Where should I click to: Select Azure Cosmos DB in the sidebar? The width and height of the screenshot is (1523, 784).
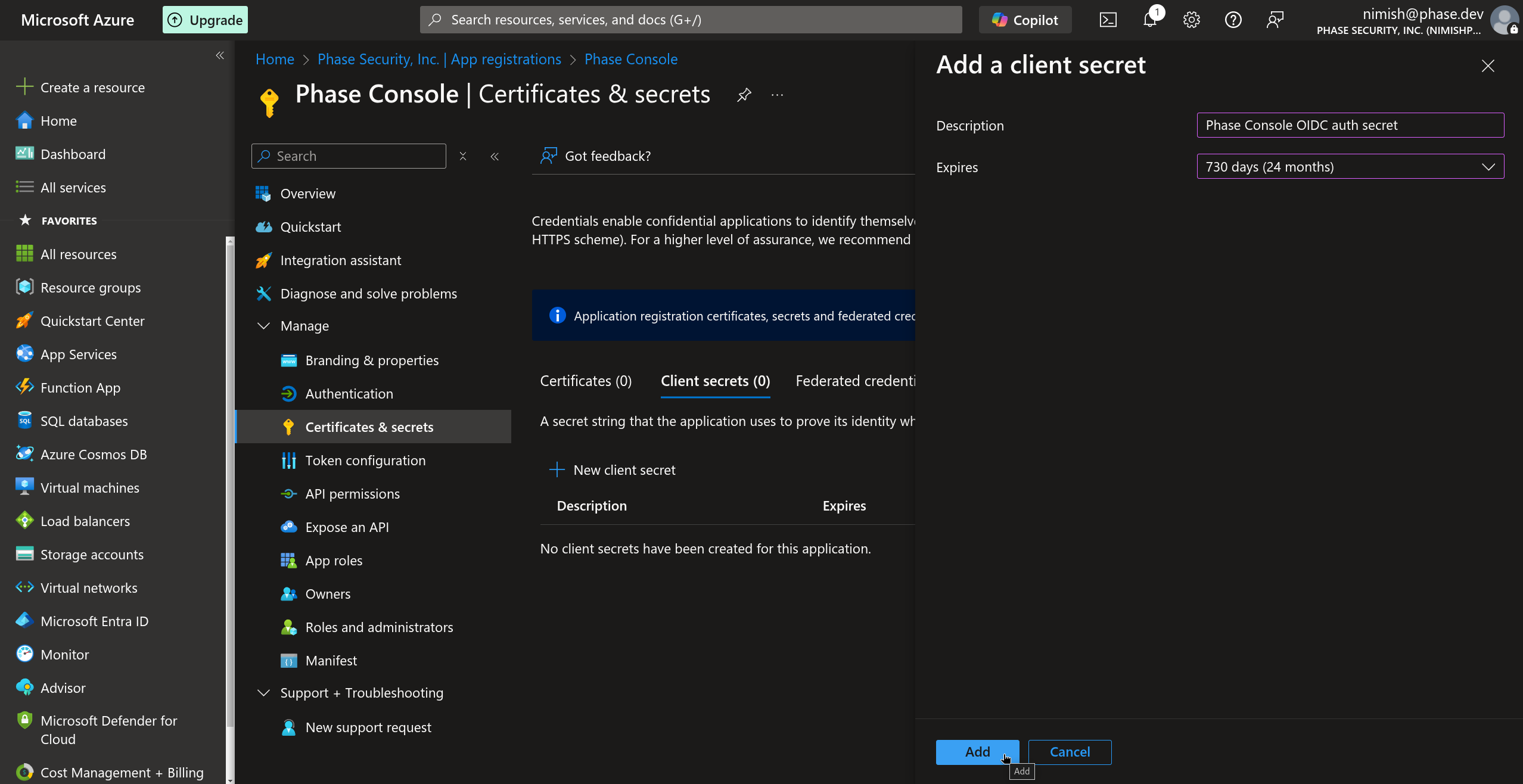94,454
